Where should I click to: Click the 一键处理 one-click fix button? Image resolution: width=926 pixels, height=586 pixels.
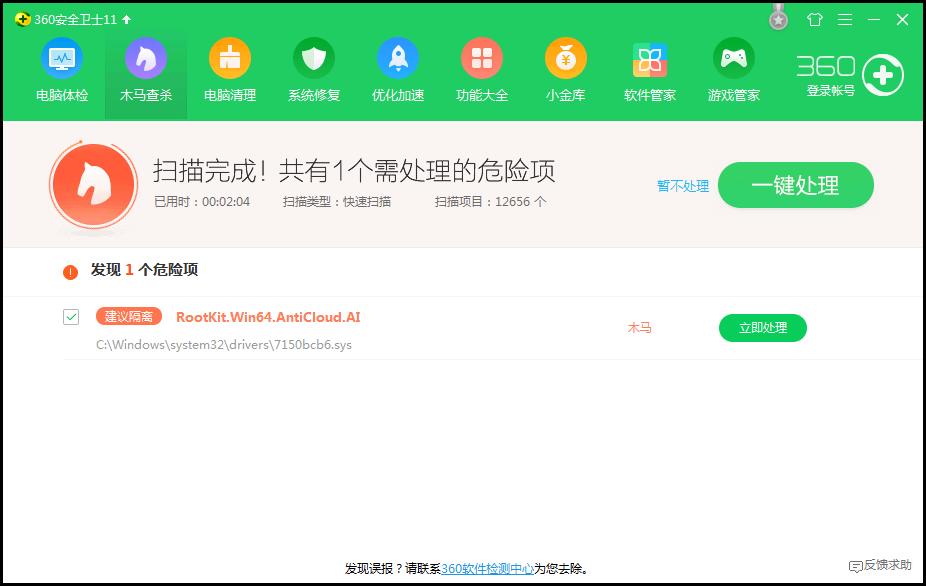click(x=795, y=185)
